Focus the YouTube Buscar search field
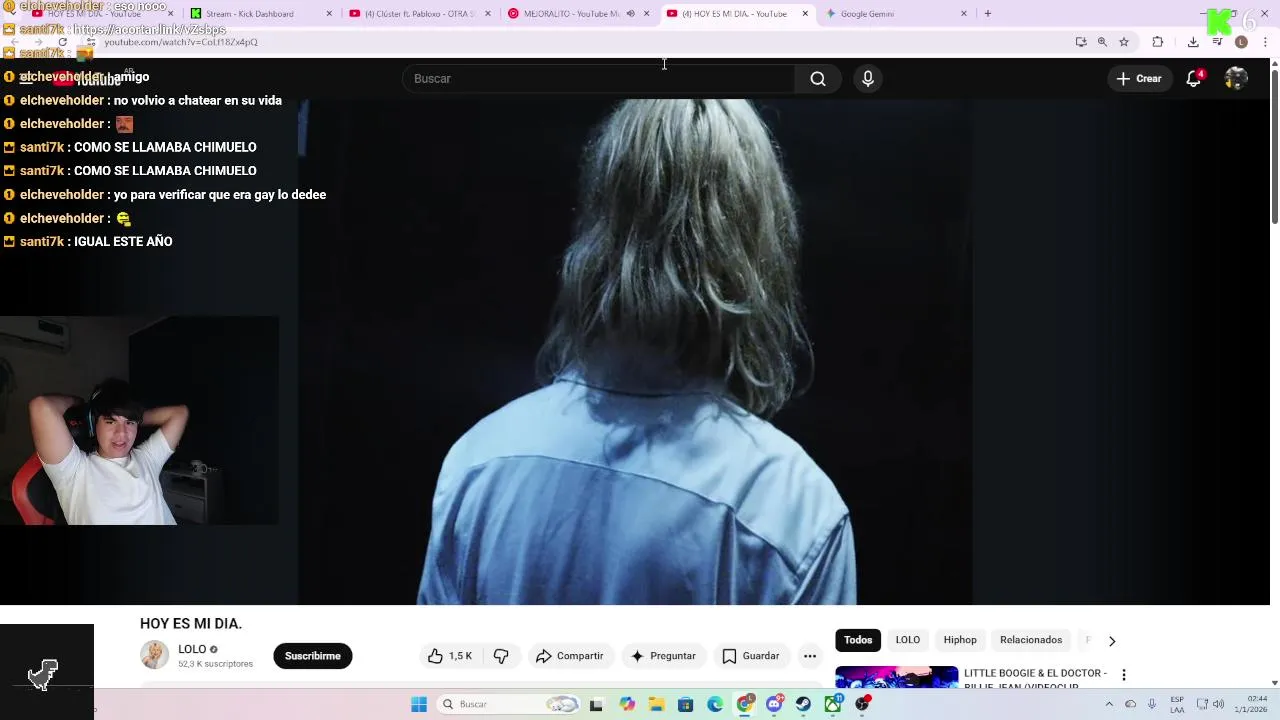Screen dimensions: 1280x720 point(599,79)
